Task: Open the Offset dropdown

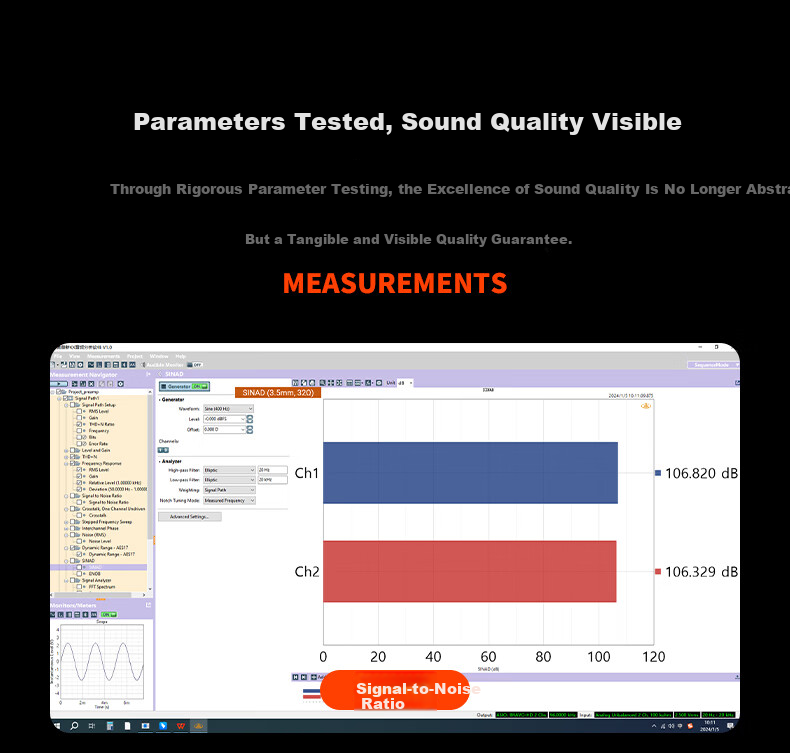Action: point(224,430)
